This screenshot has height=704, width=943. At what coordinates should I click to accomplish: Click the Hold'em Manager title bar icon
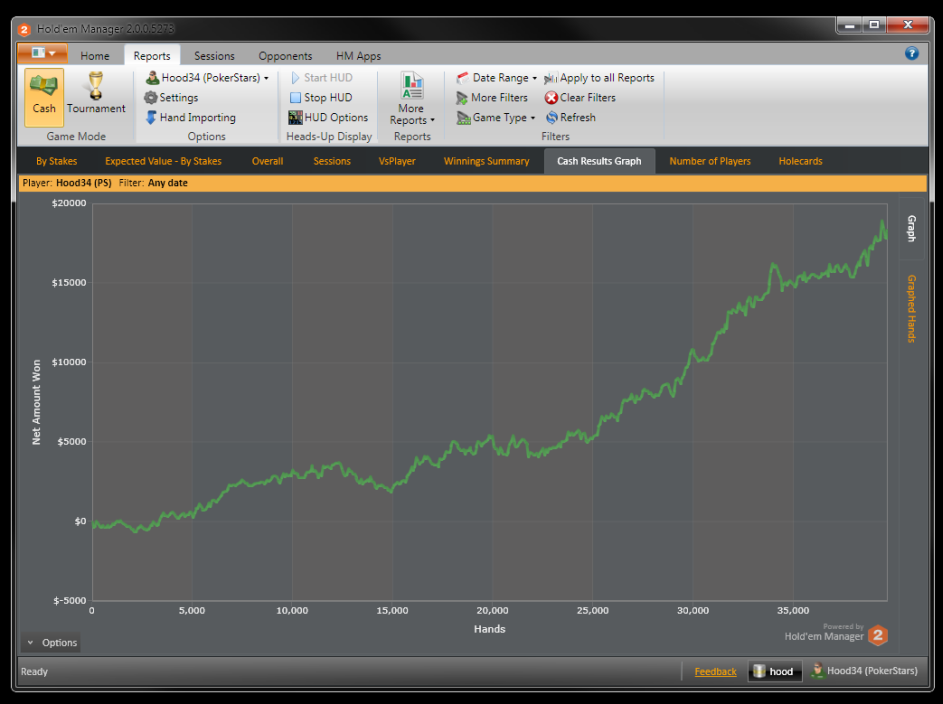click(x=24, y=29)
